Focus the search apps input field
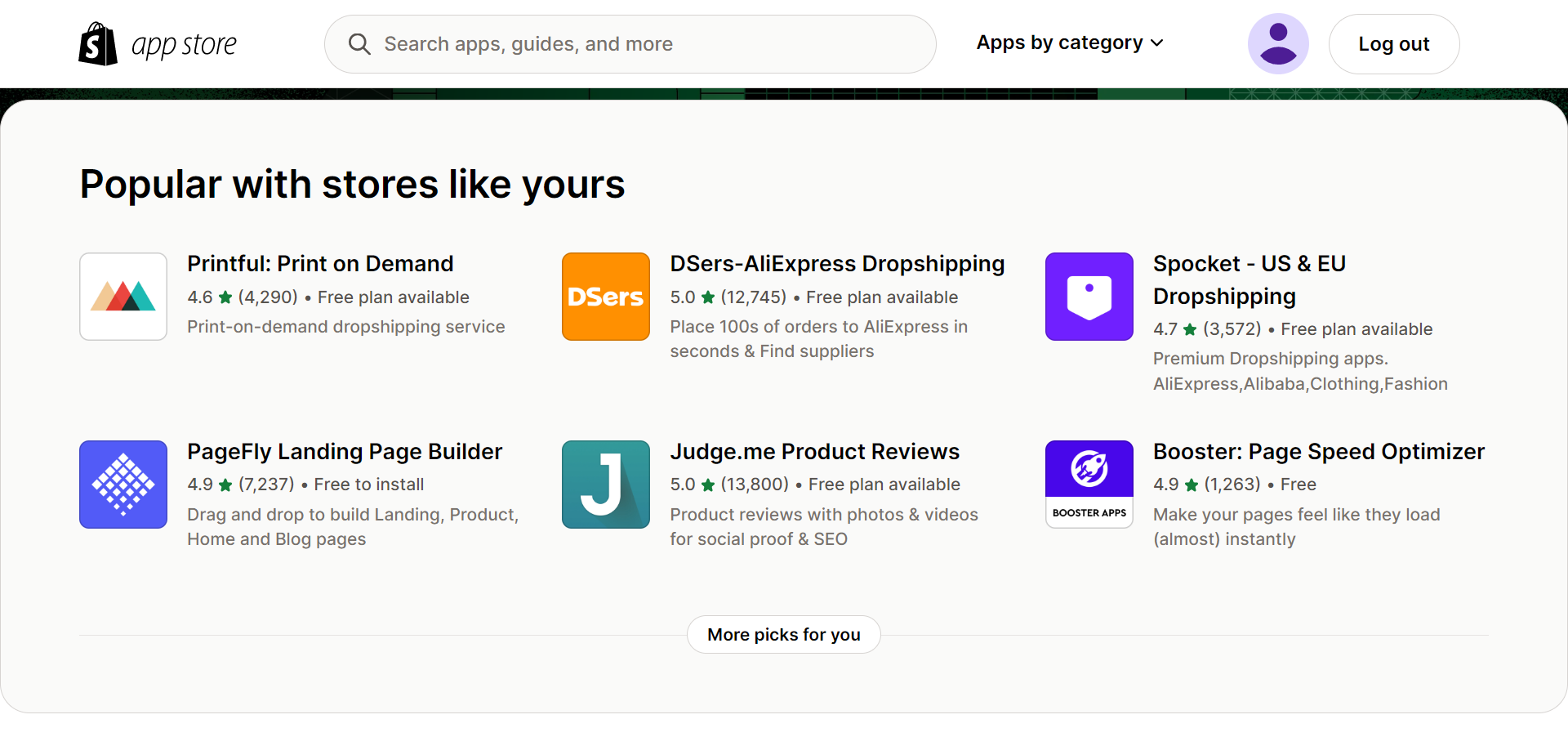Screen dimensions: 1568x737 point(645,44)
